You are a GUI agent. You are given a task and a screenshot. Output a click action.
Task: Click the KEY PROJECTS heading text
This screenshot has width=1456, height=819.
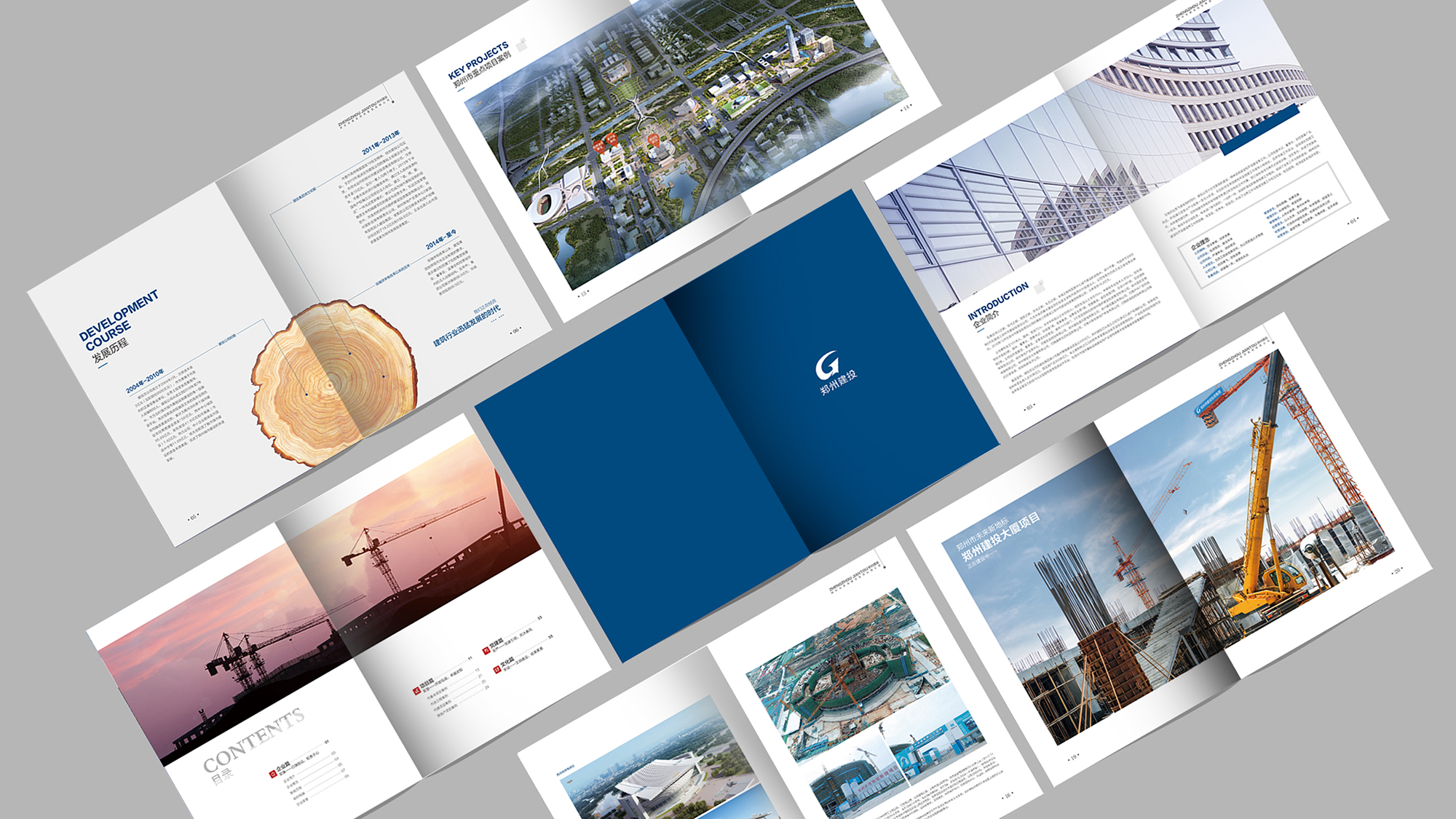(x=478, y=60)
